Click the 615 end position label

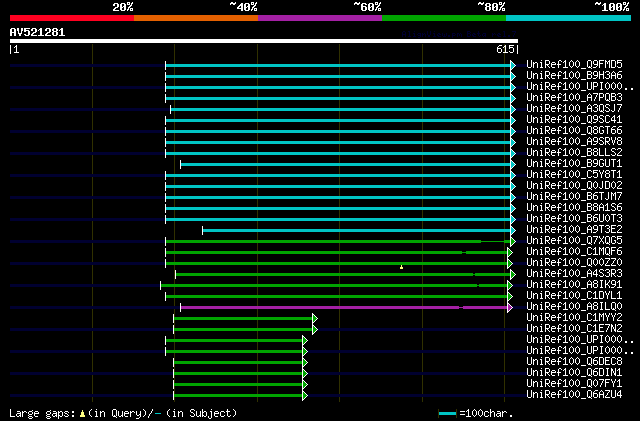pyautogui.click(x=505, y=49)
